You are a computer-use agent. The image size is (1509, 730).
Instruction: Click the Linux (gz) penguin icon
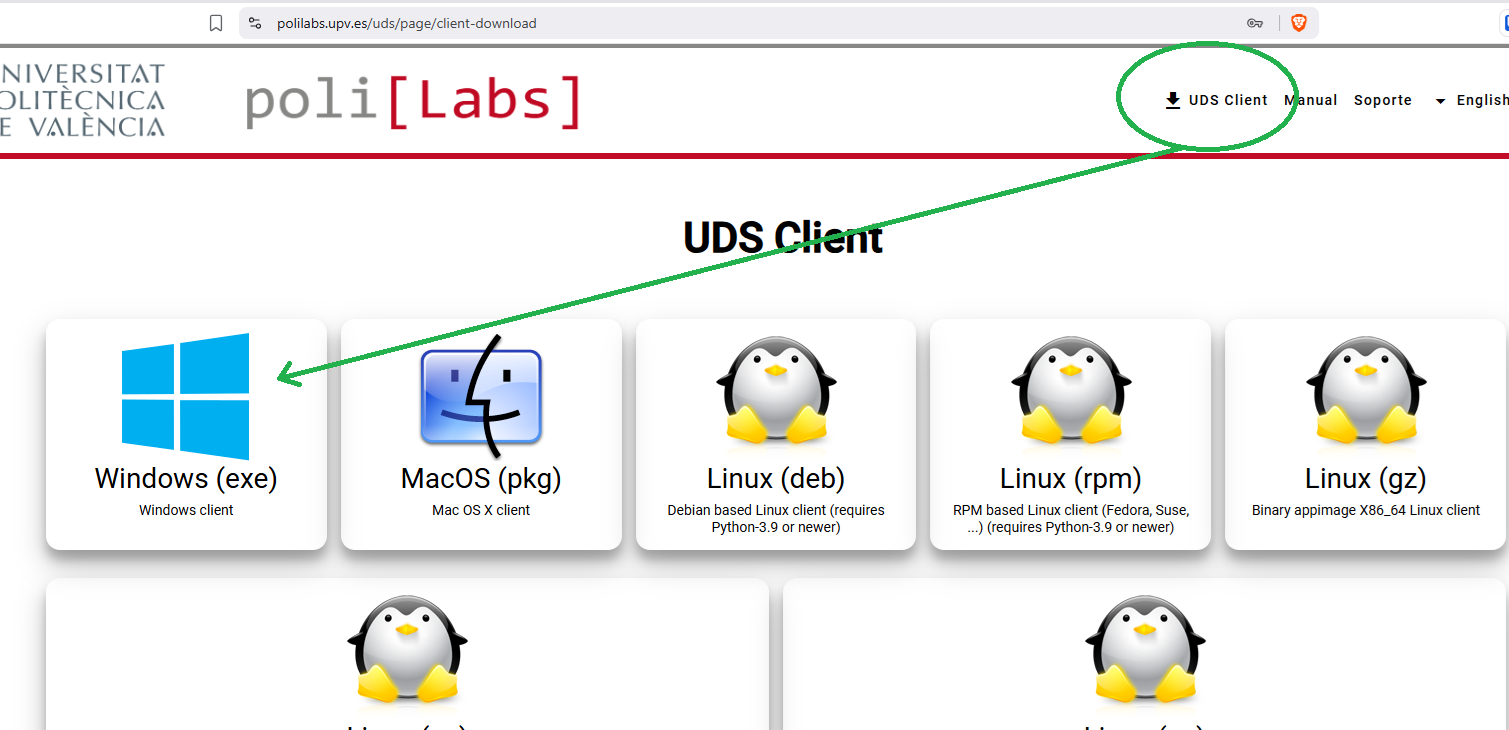click(x=1366, y=391)
